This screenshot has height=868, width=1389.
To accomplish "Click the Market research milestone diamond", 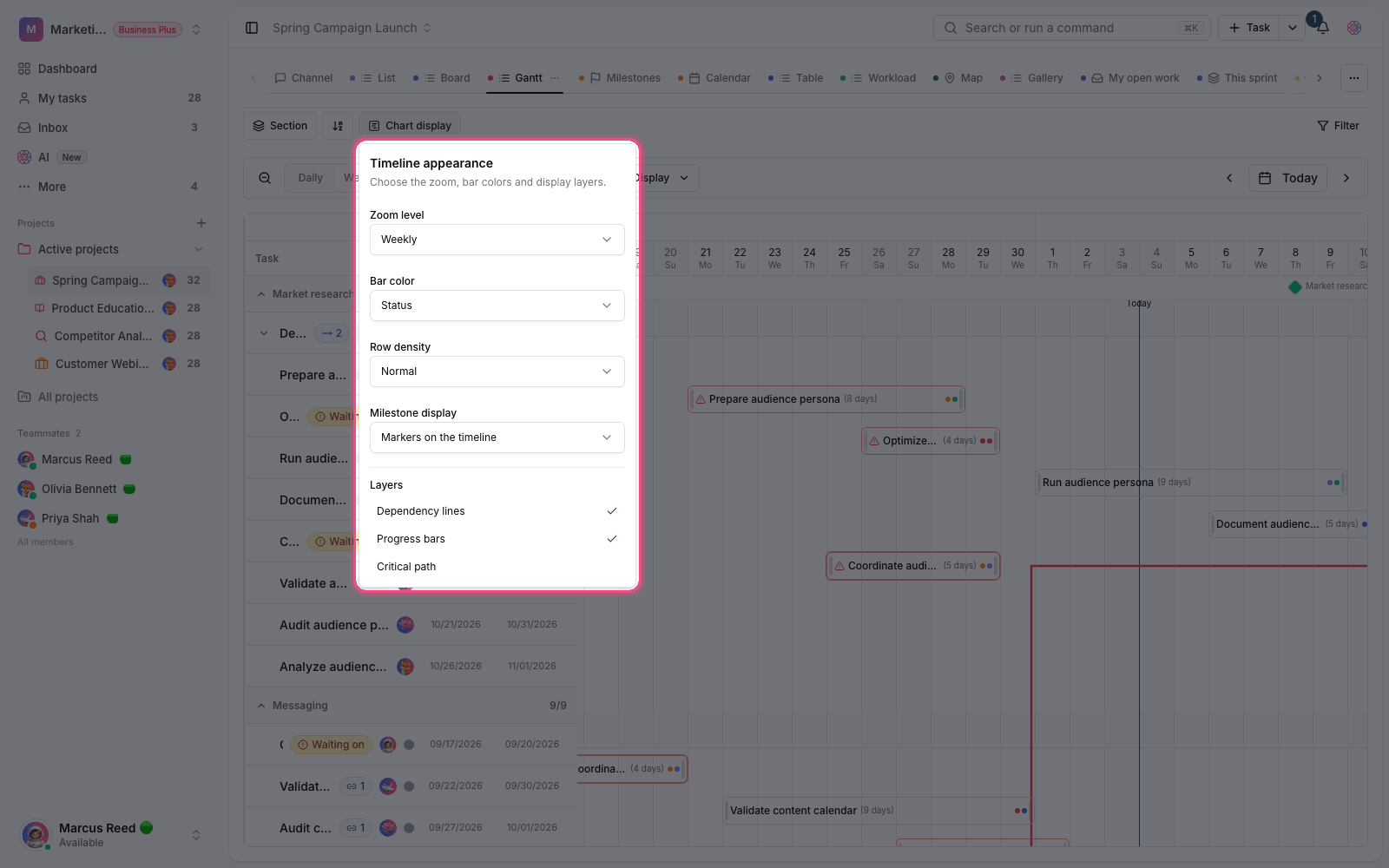I will (x=1295, y=286).
